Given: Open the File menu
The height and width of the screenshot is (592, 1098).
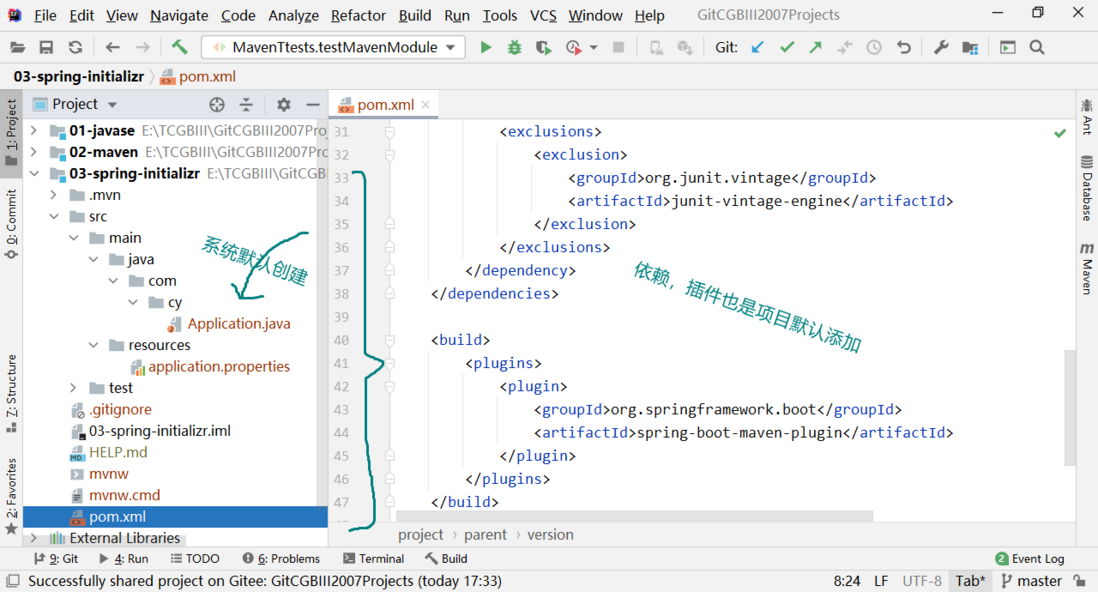Looking at the screenshot, I should tap(45, 15).
